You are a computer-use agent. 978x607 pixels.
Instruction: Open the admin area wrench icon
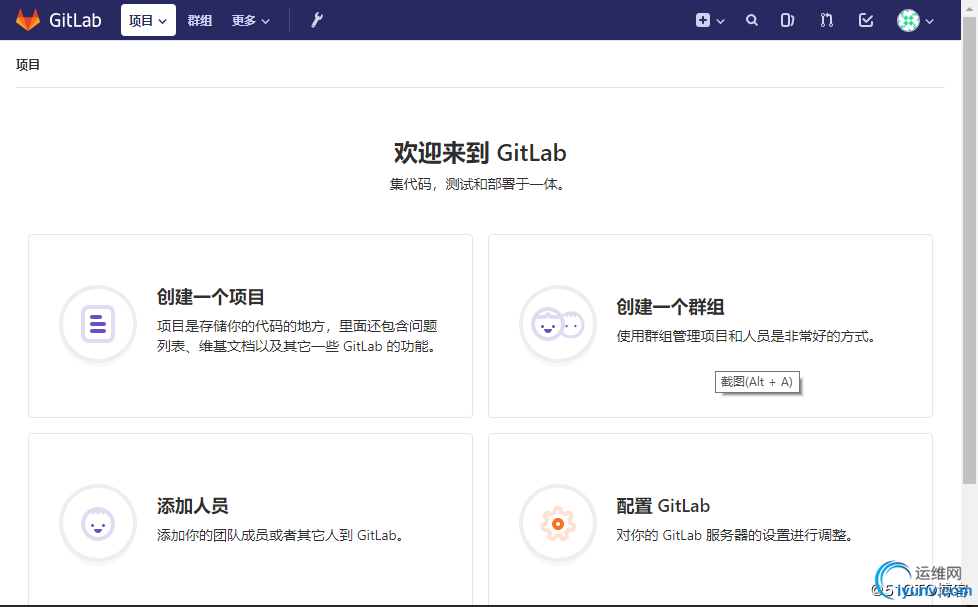[317, 20]
